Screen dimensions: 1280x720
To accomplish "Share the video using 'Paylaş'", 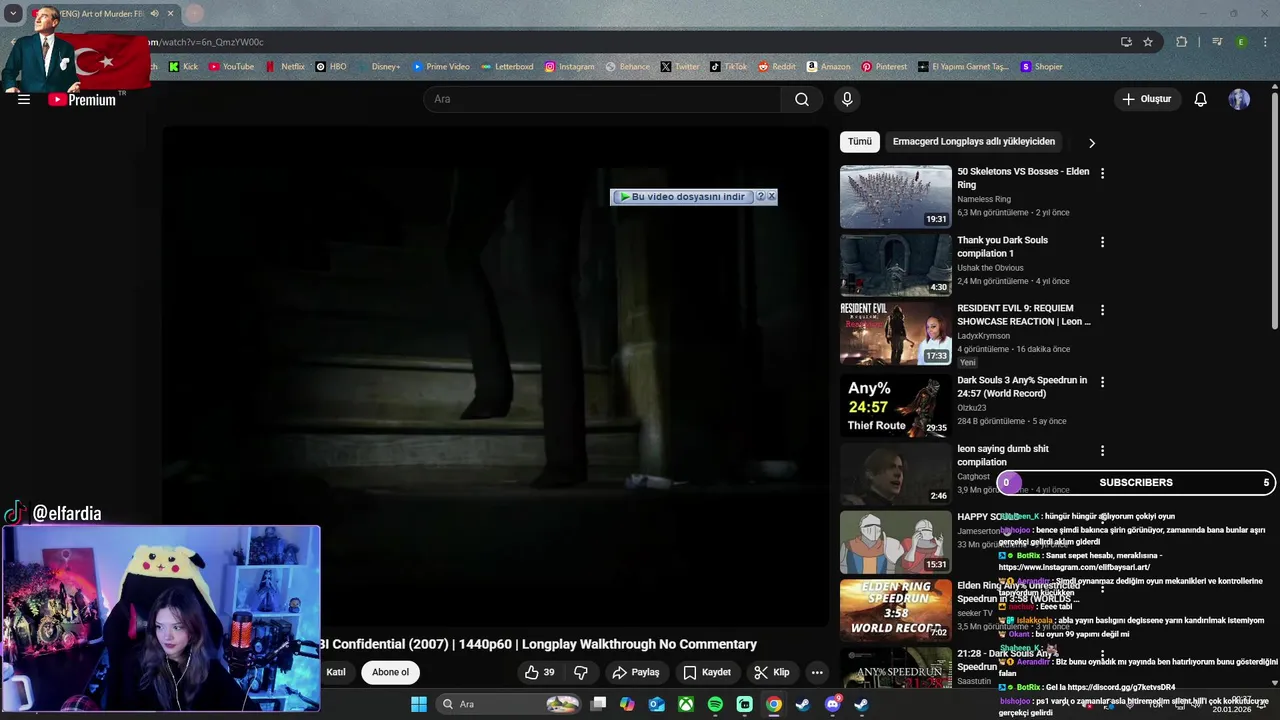I will pos(636,672).
